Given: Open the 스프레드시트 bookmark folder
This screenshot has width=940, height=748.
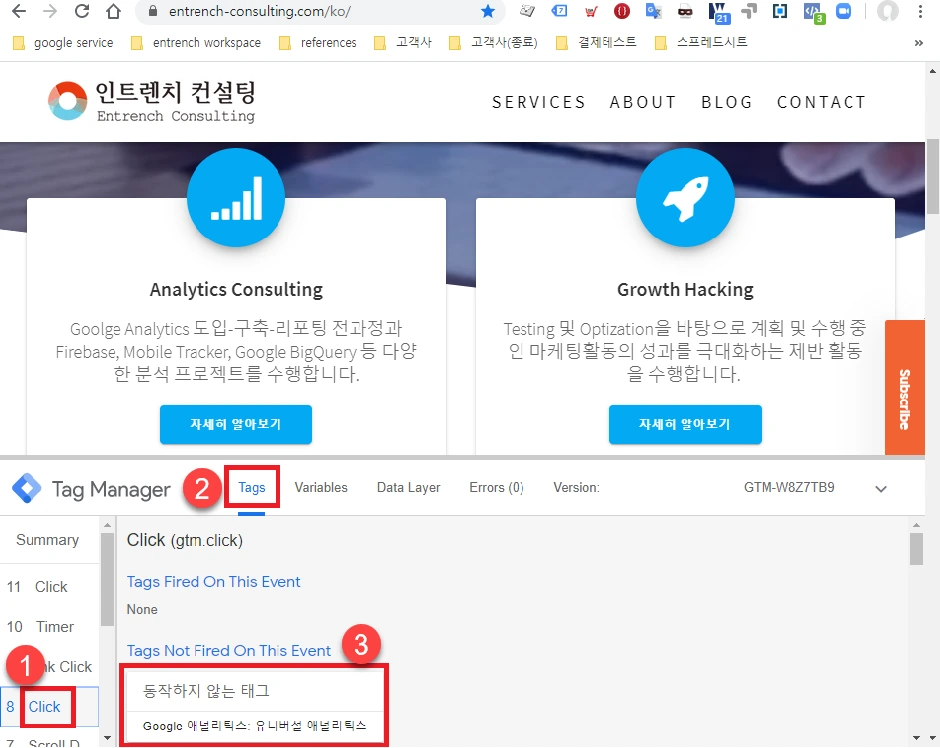Looking at the screenshot, I should (x=701, y=43).
